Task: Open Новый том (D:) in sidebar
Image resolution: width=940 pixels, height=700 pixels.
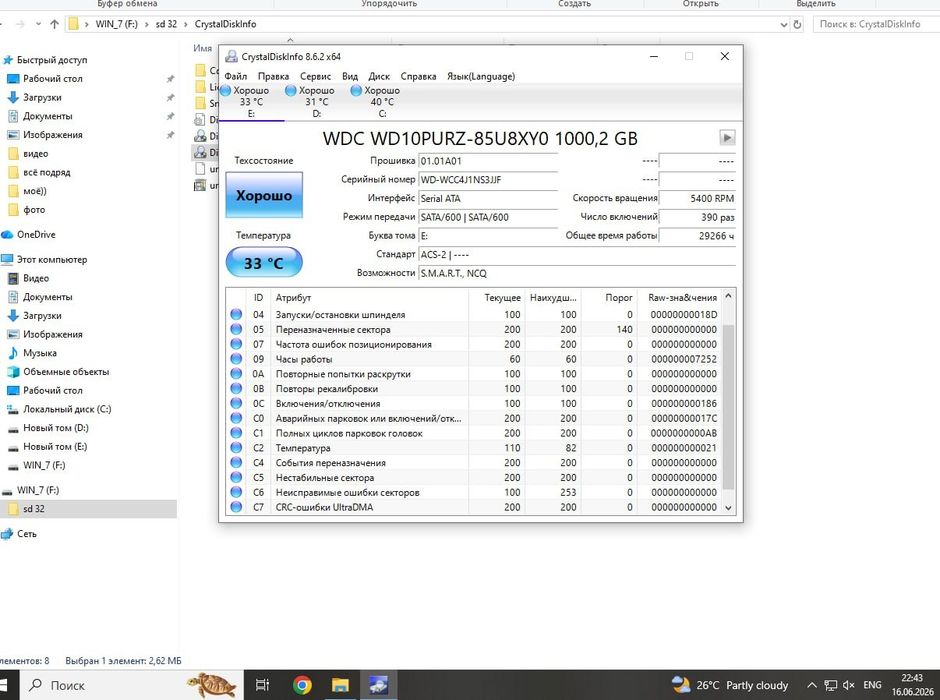Action: [x=56, y=428]
